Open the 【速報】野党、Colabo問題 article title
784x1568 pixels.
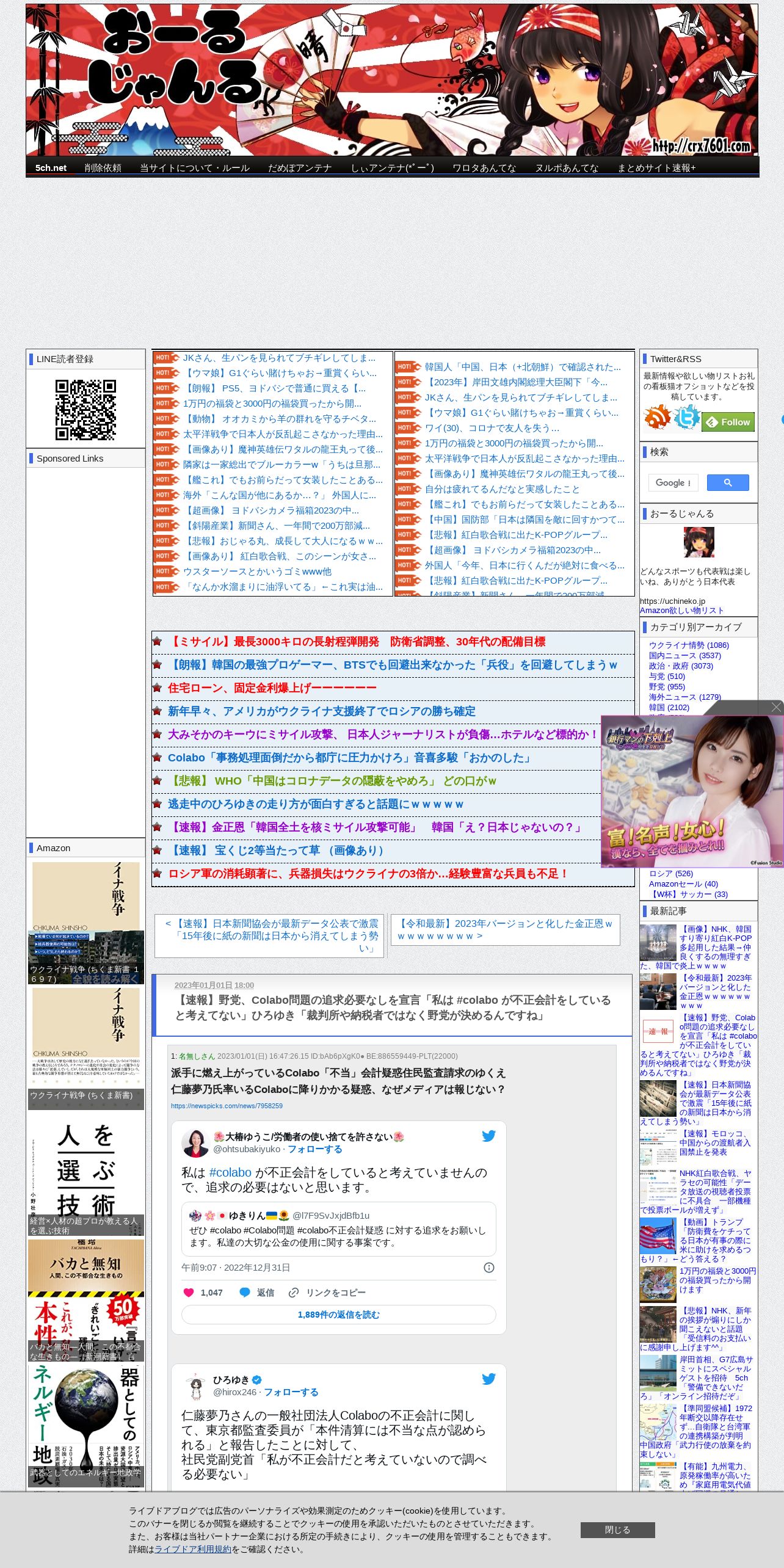pos(393,1007)
